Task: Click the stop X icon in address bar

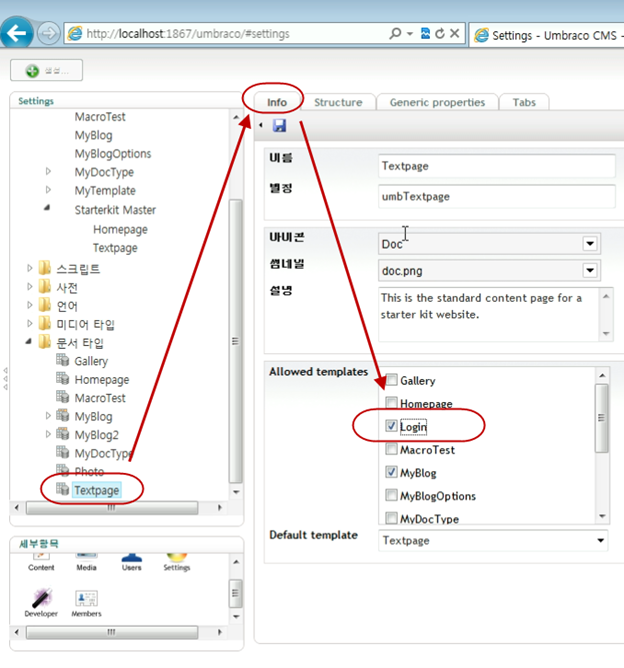Action: pos(454,33)
